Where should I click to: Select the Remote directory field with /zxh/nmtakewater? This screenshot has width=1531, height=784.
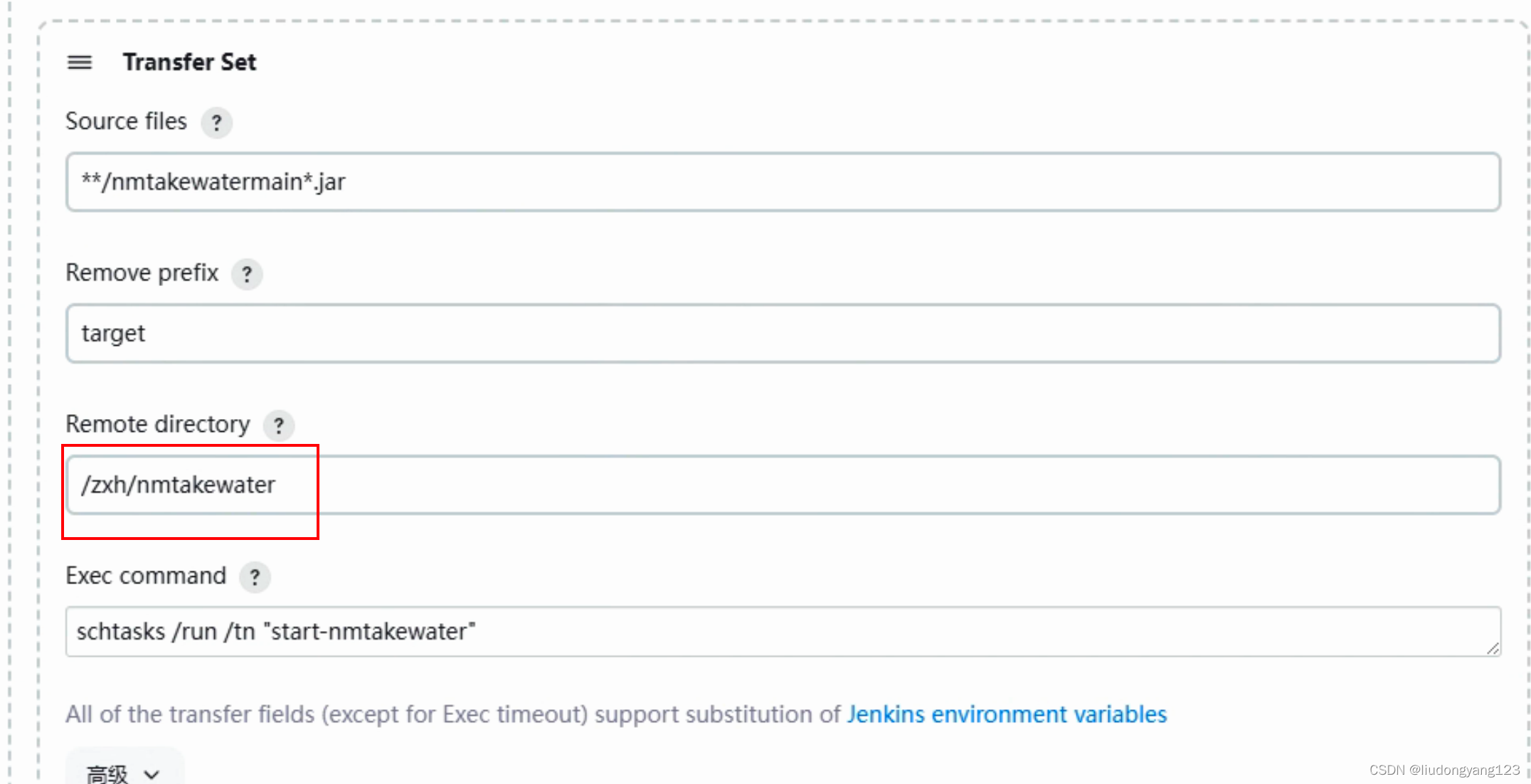click(783, 485)
